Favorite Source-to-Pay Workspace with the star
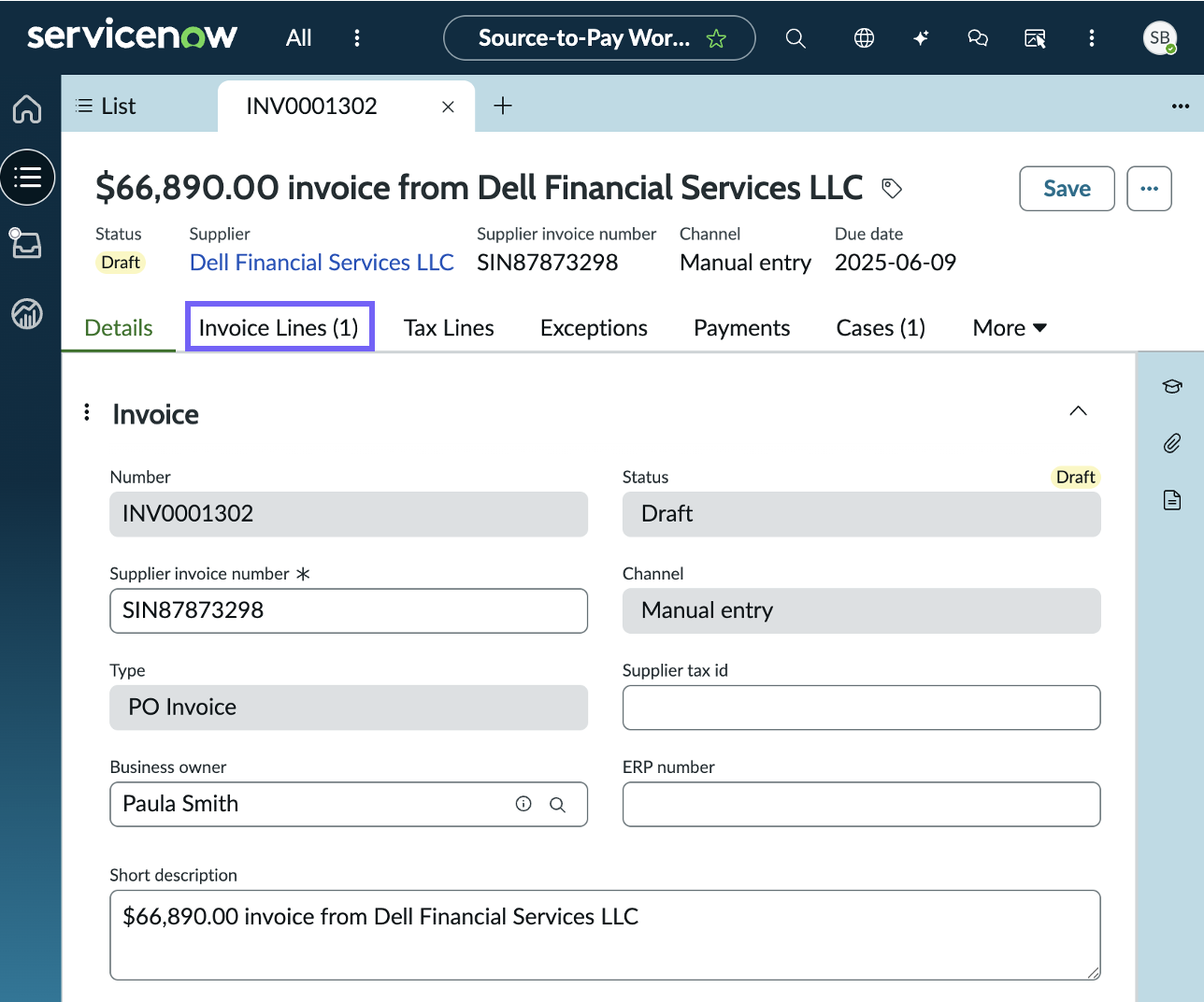 (x=716, y=38)
